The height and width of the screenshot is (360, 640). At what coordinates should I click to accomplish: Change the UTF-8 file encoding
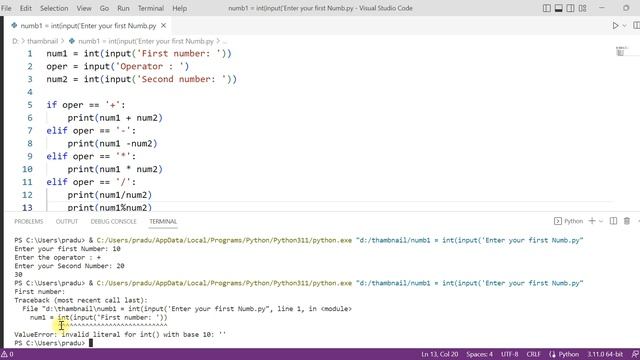click(509, 354)
